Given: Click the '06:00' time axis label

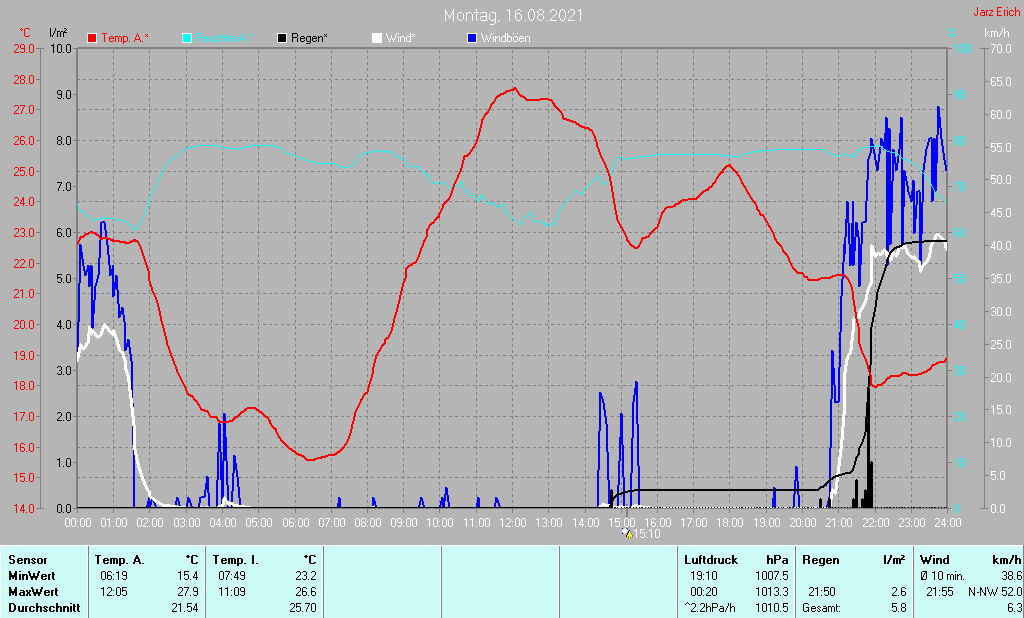Looking at the screenshot, I should pyautogui.click(x=295, y=523).
